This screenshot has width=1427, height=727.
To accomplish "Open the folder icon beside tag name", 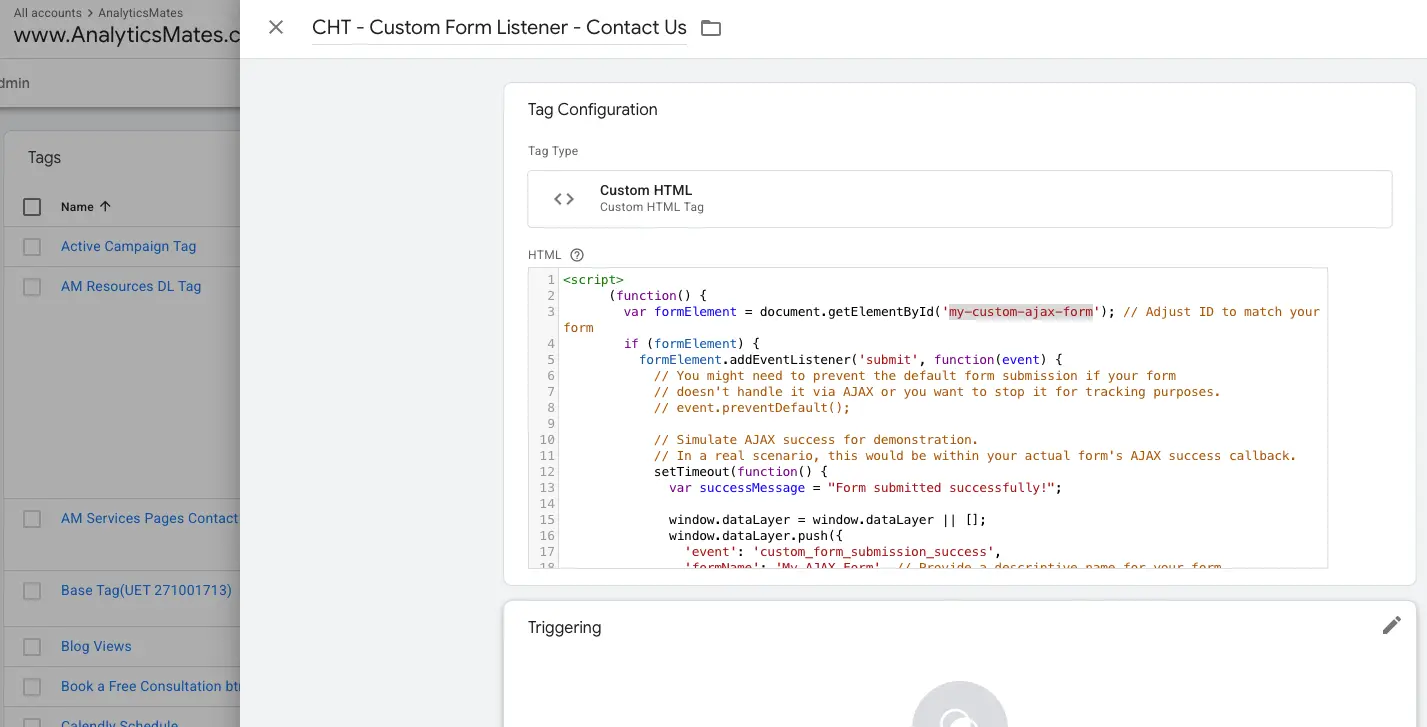I will click(x=711, y=28).
